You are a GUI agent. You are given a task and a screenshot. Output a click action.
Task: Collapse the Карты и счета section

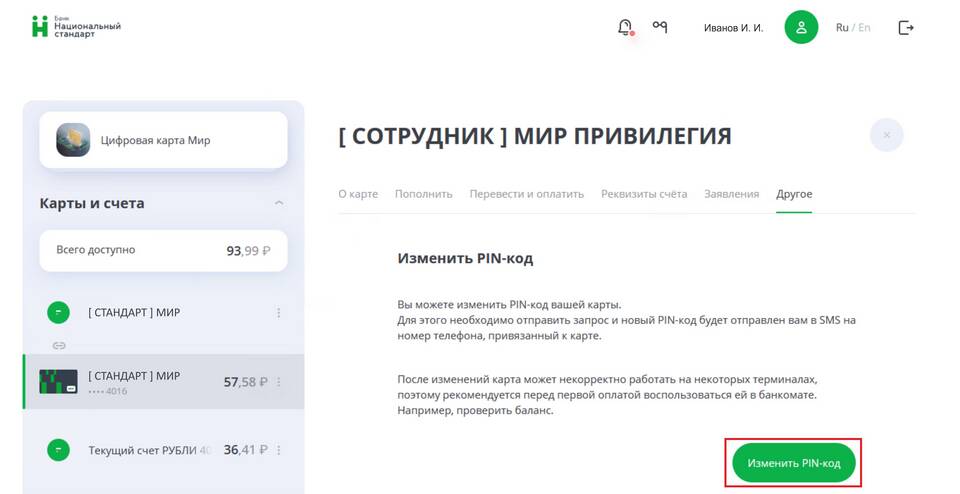(279, 203)
